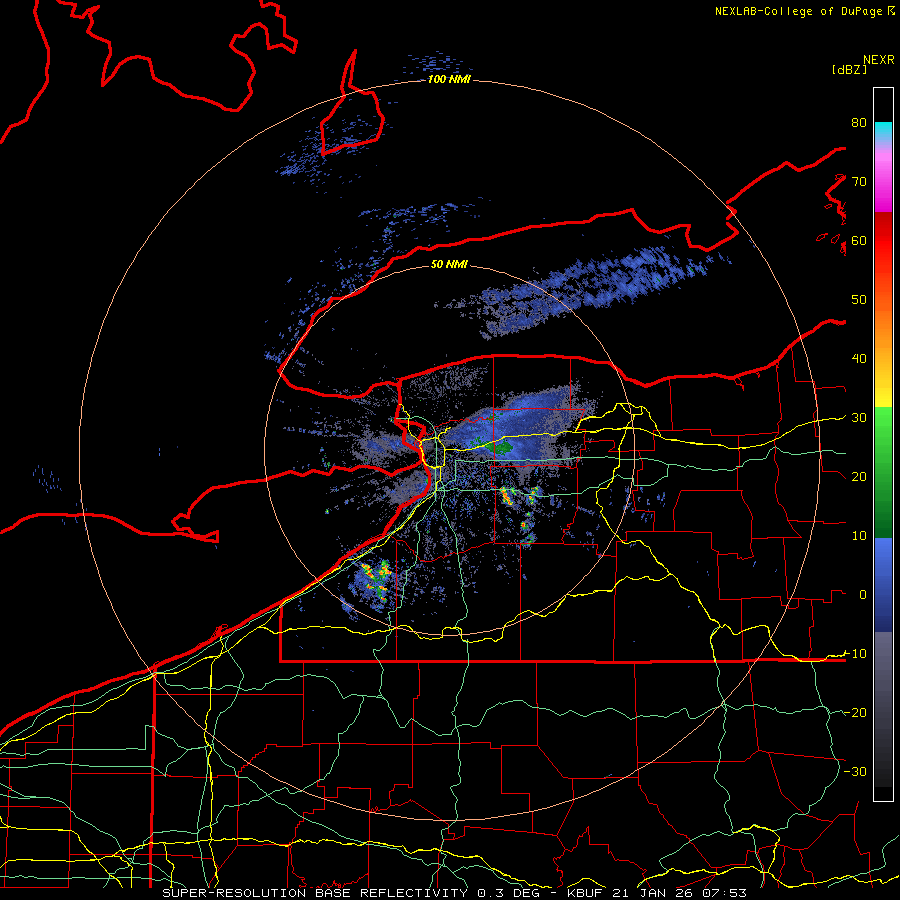
Task: Click the NEXR label above color bar
Action: pos(878,60)
